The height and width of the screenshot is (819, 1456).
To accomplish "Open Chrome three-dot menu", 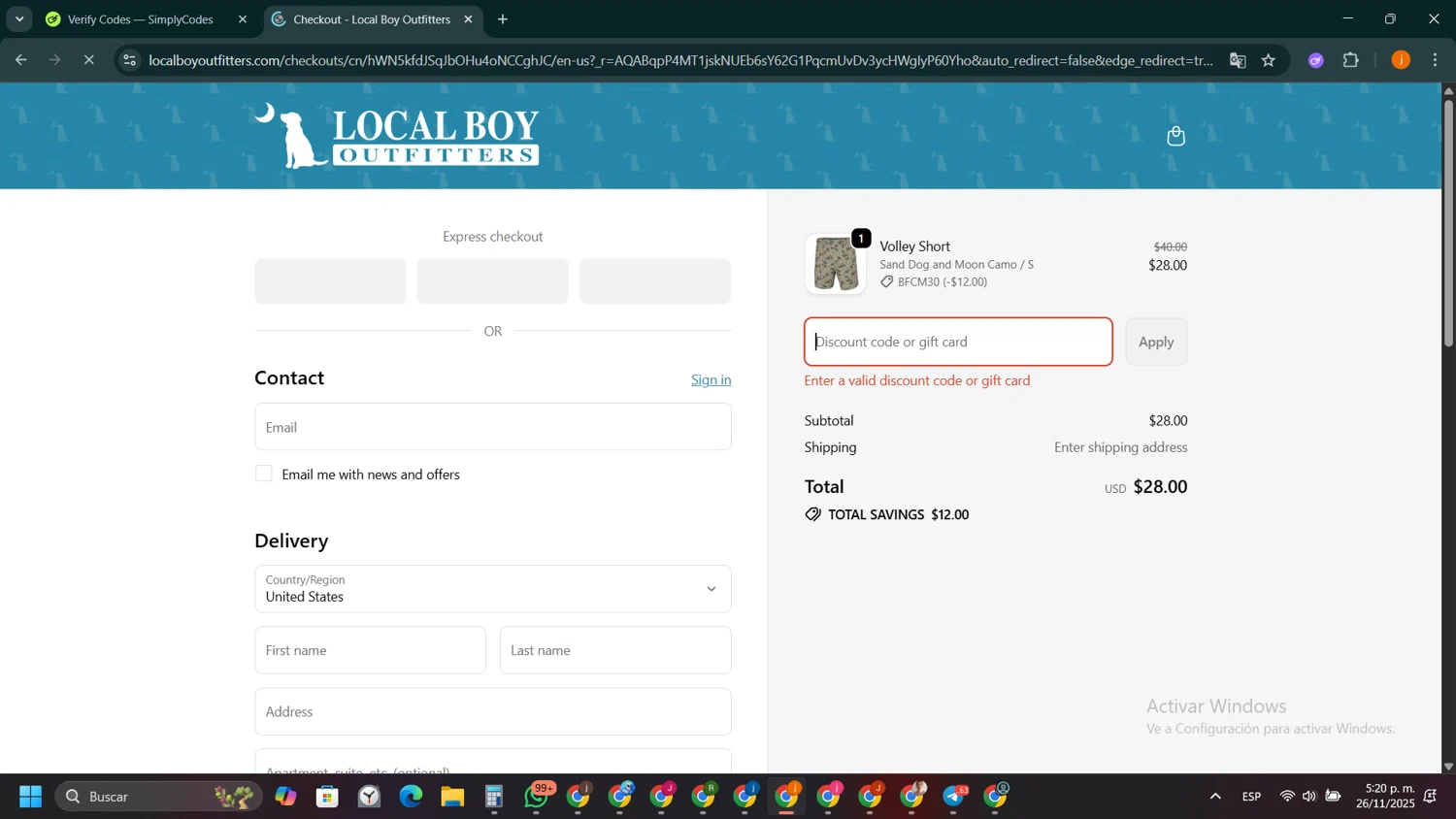I will point(1436,60).
